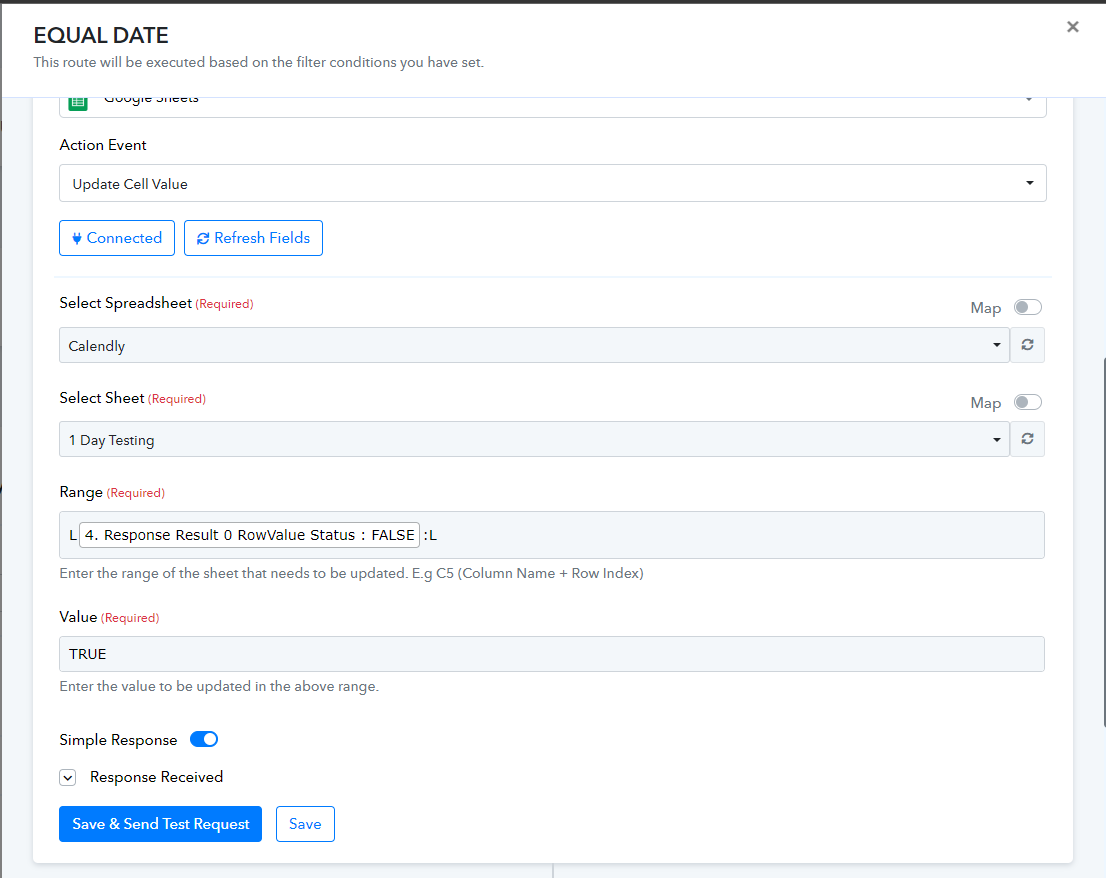Toggle Map switch for Select Sheet
1106x878 pixels.
coord(1027,403)
